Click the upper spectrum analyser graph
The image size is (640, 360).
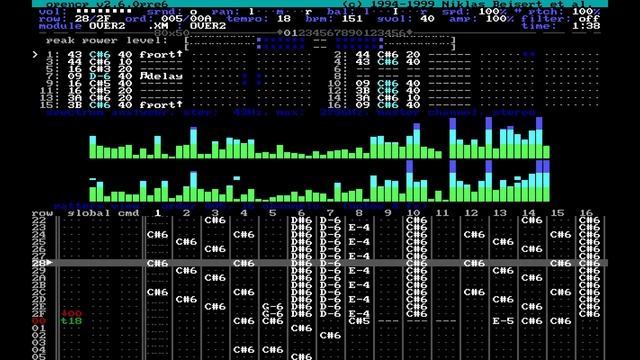click(x=320, y=138)
